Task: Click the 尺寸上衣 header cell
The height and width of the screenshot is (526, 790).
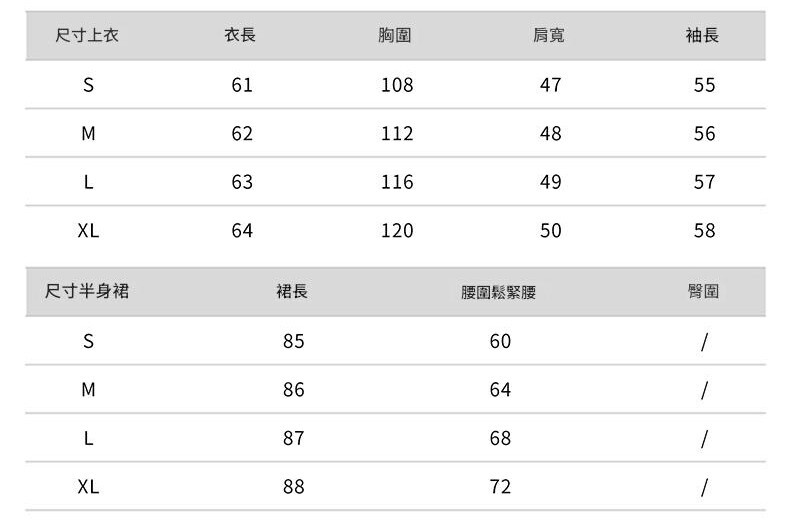Action: pos(88,36)
